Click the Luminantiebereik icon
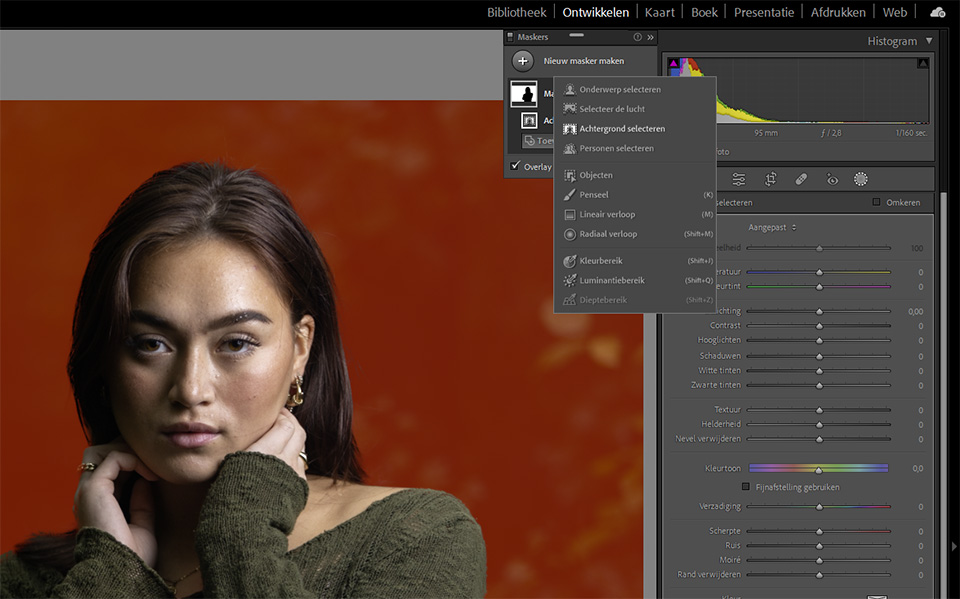This screenshot has width=960, height=599. tap(569, 281)
